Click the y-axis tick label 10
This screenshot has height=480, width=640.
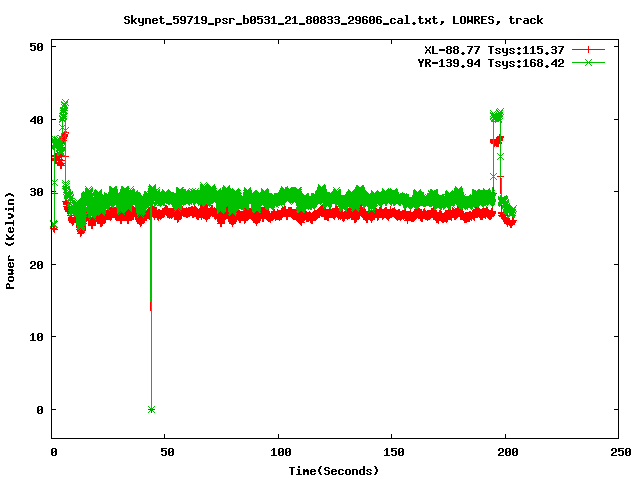coord(37,337)
